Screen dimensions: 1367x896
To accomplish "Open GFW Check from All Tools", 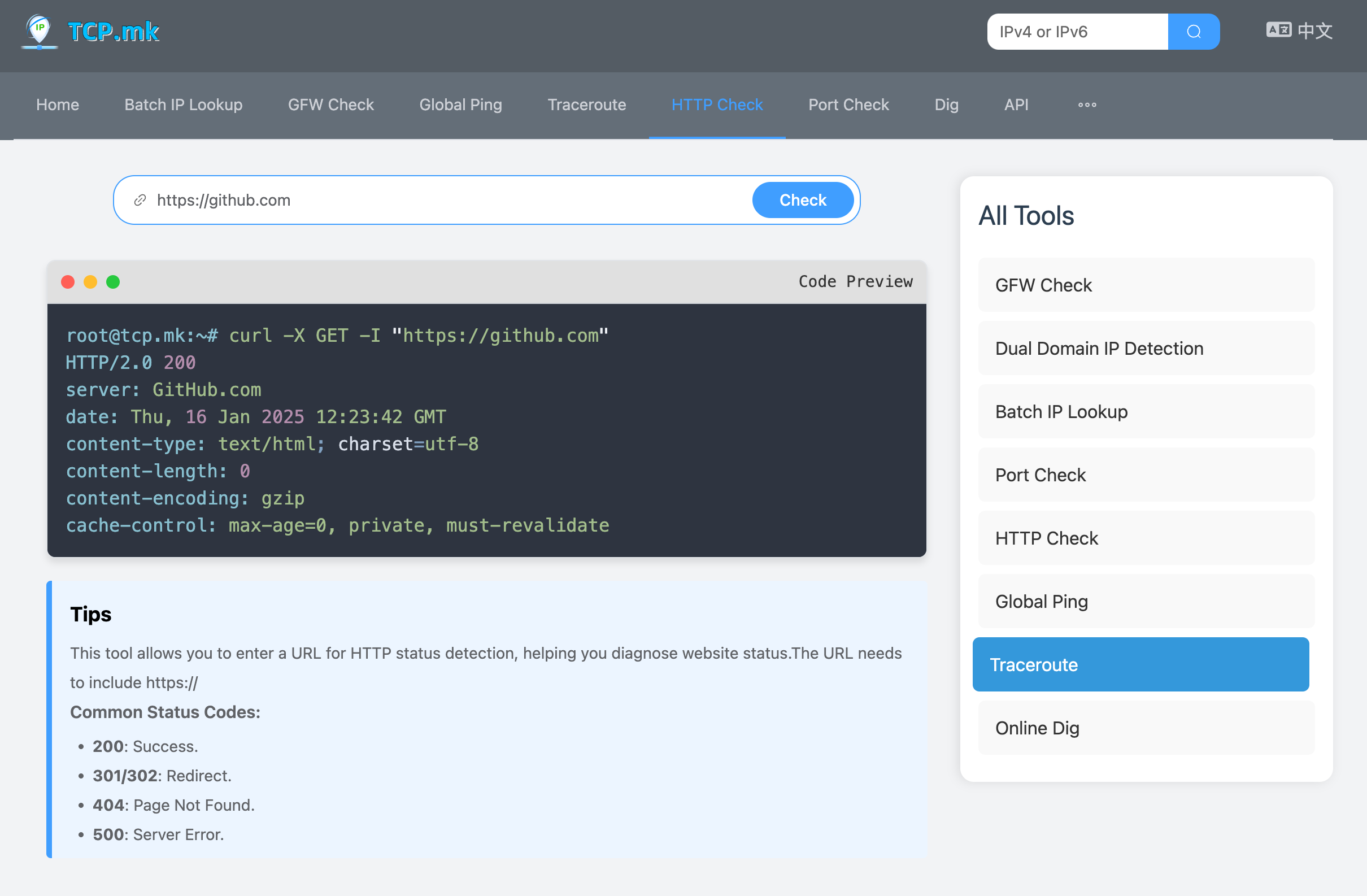I will (1146, 285).
